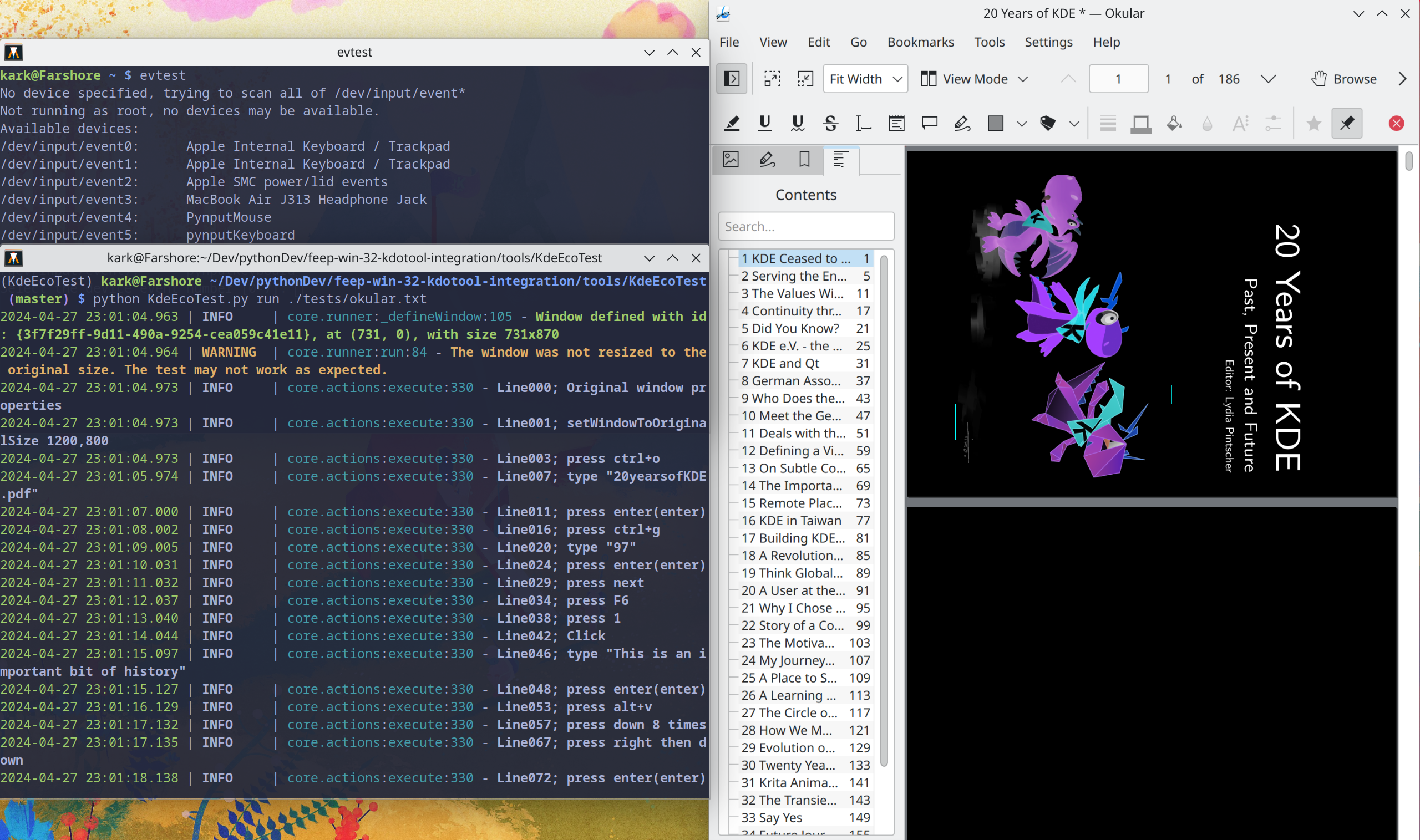1420x840 pixels.
Task: Click the evtest terminal window icon
Action: (13, 52)
